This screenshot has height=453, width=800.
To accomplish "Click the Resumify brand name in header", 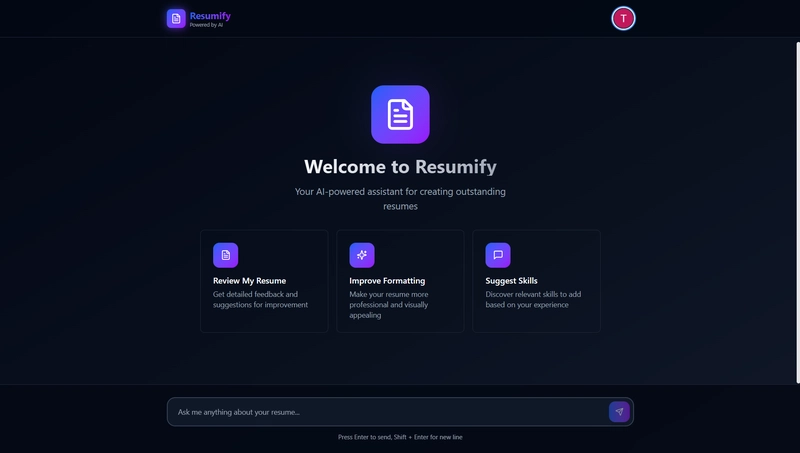I will pos(210,15).
